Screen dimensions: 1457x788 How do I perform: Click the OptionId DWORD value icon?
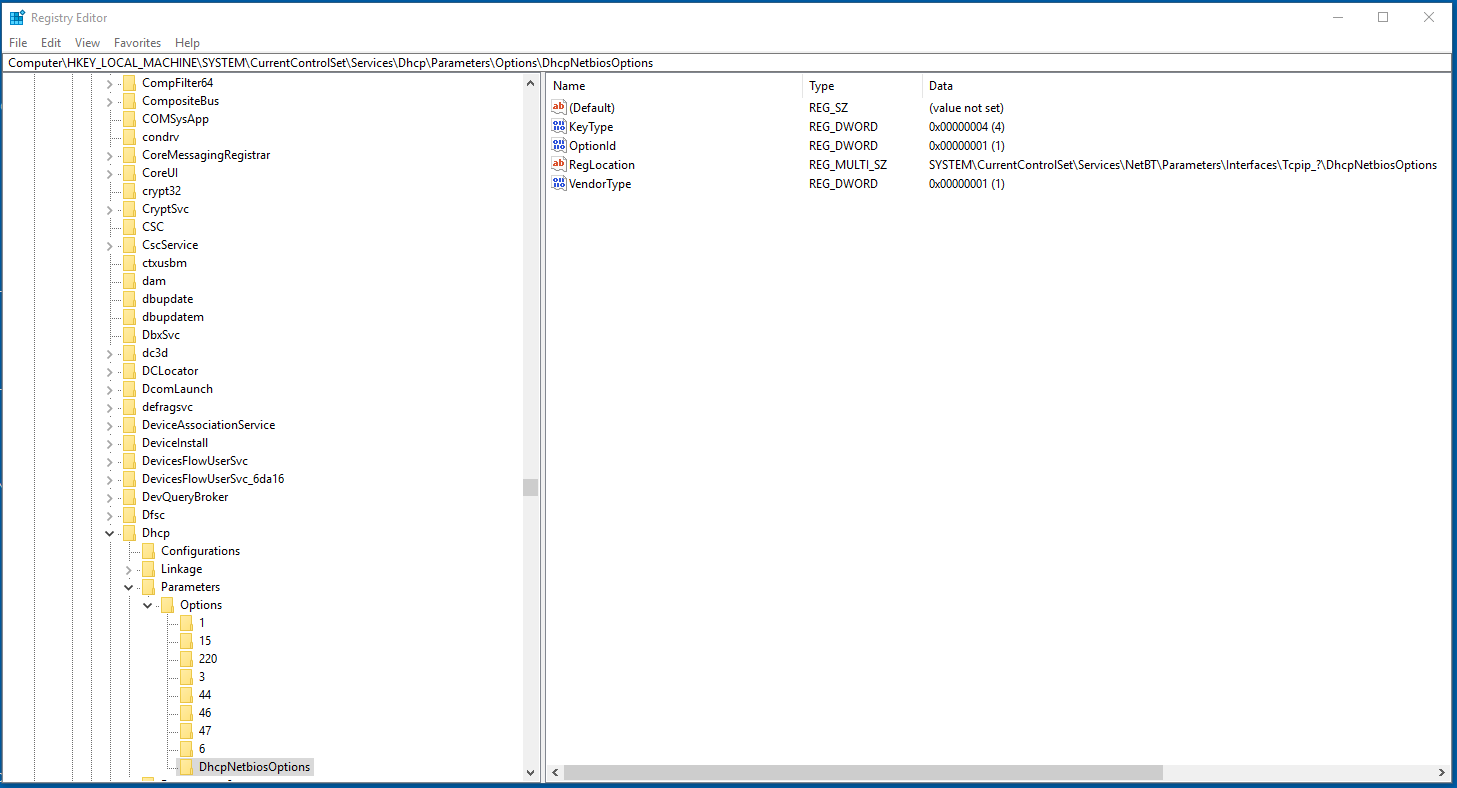559,146
